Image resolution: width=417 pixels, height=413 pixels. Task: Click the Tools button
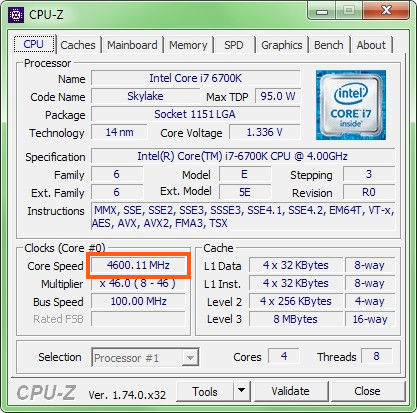click(205, 391)
